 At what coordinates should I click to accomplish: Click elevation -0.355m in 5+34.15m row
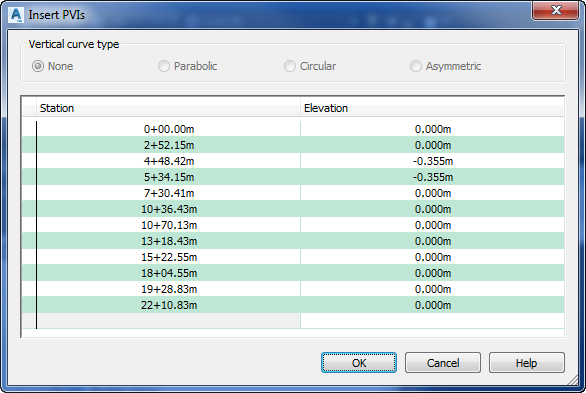click(x=432, y=177)
